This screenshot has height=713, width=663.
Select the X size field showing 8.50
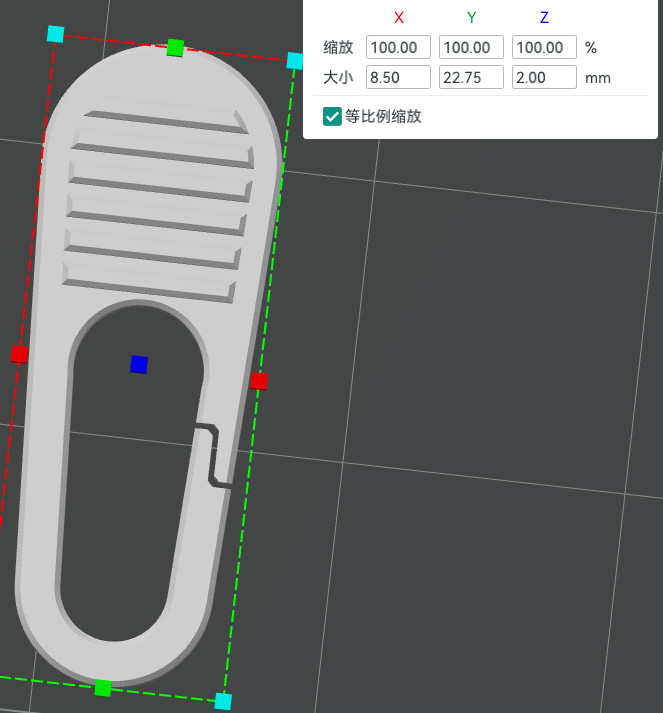(x=398, y=77)
